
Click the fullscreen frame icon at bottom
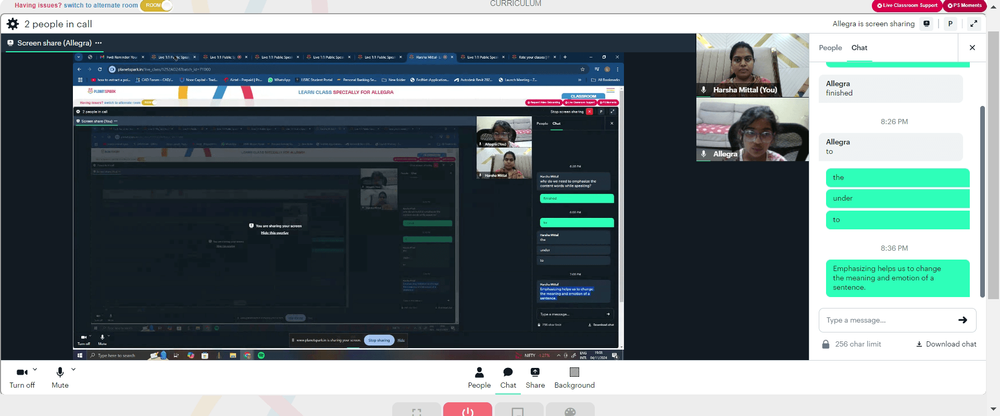[416, 410]
